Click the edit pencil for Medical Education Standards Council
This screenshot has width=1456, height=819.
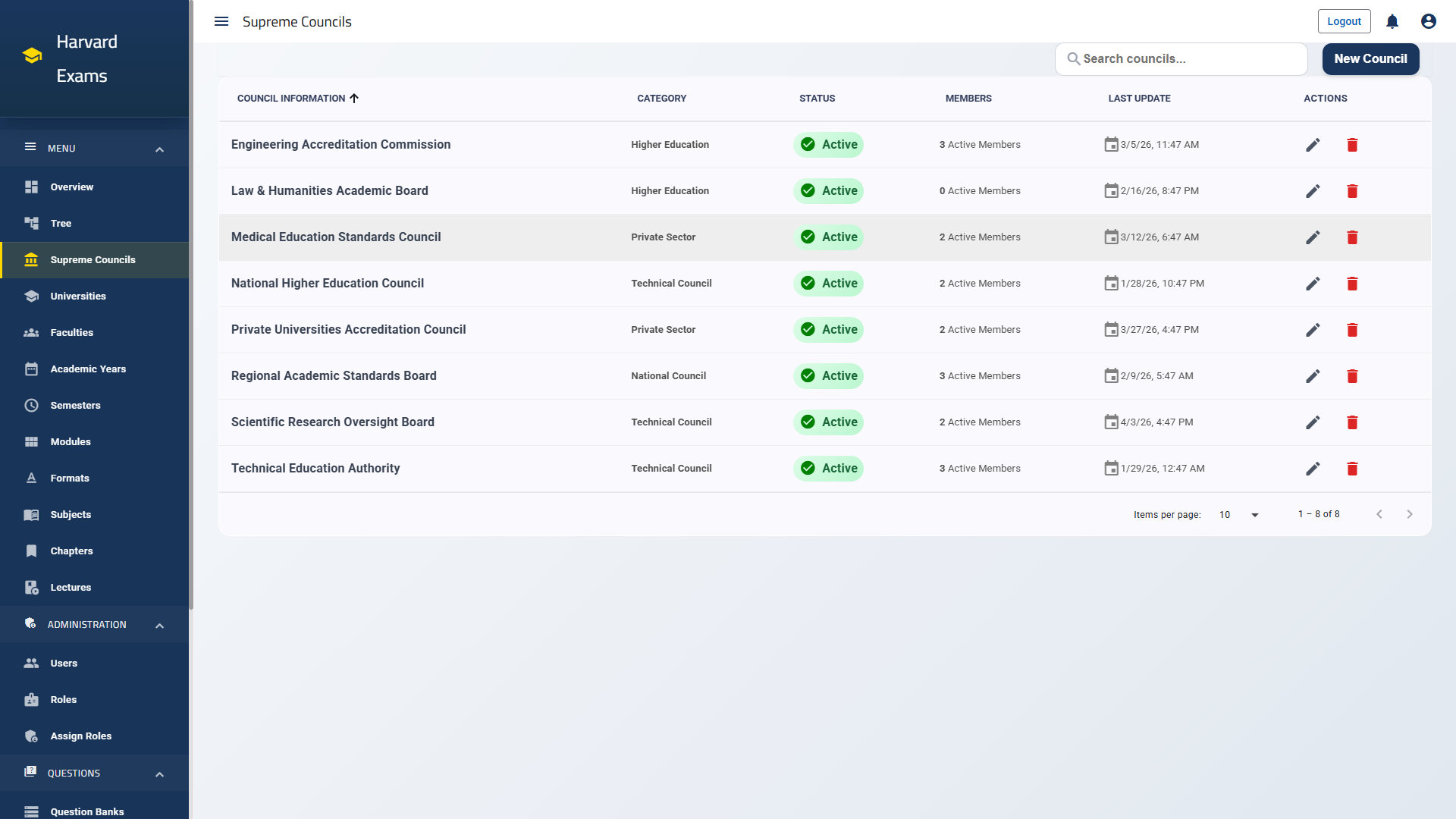1313,237
